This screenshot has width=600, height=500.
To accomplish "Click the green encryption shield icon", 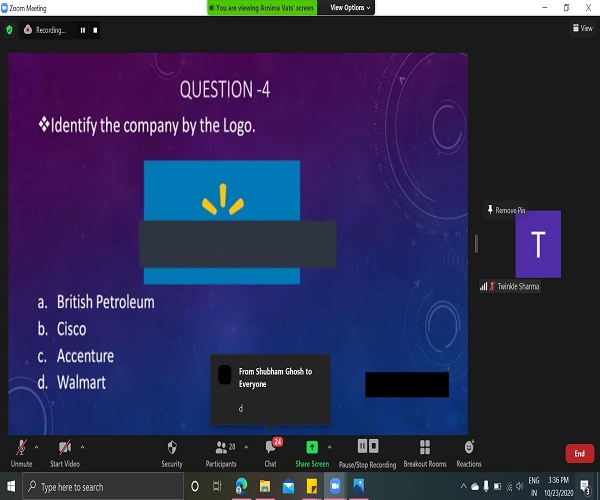I will tap(10, 30).
